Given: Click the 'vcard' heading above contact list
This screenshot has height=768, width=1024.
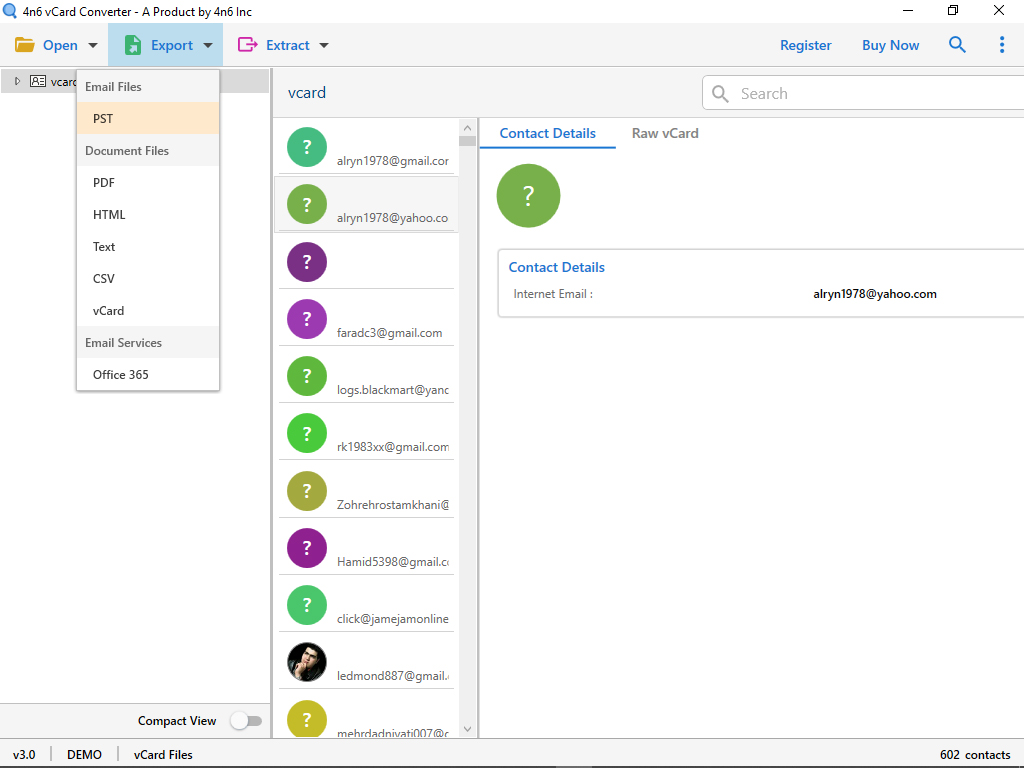Looking at the screenshot, I should pyautogui.click(x=306, y=93).
